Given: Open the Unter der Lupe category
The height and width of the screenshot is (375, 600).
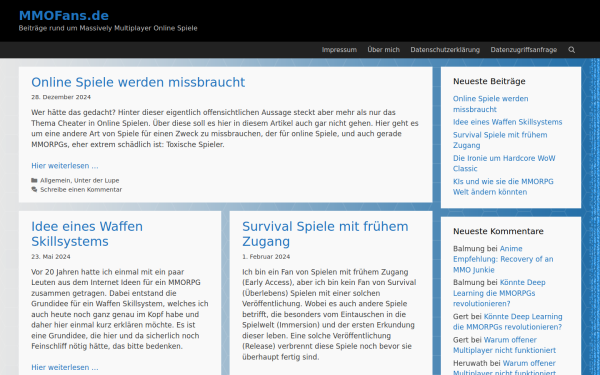Looking at the screenshot, I should pyautogui.click(x=96, y=180).
